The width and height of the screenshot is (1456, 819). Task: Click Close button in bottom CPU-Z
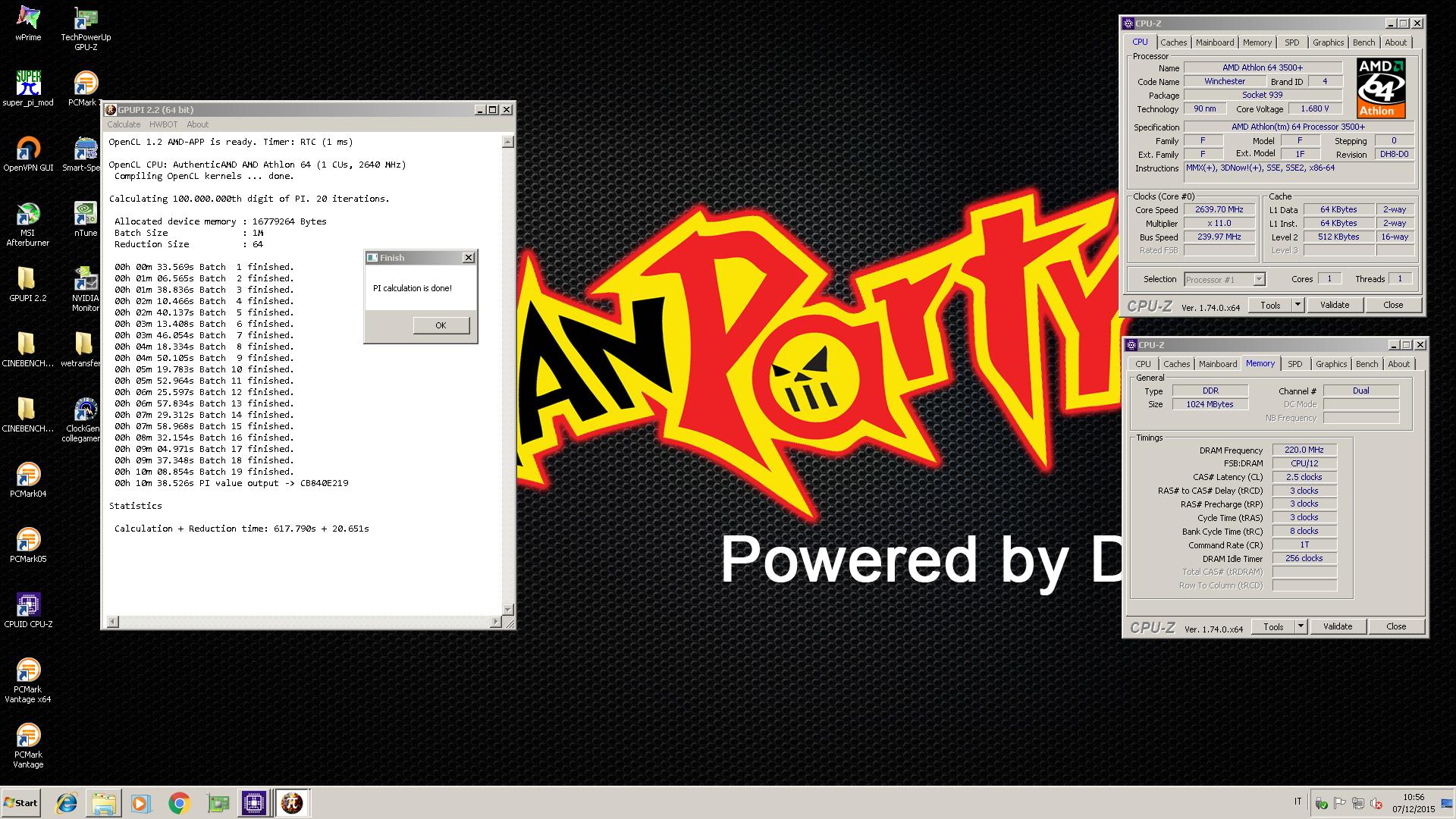coord(1396,626)
